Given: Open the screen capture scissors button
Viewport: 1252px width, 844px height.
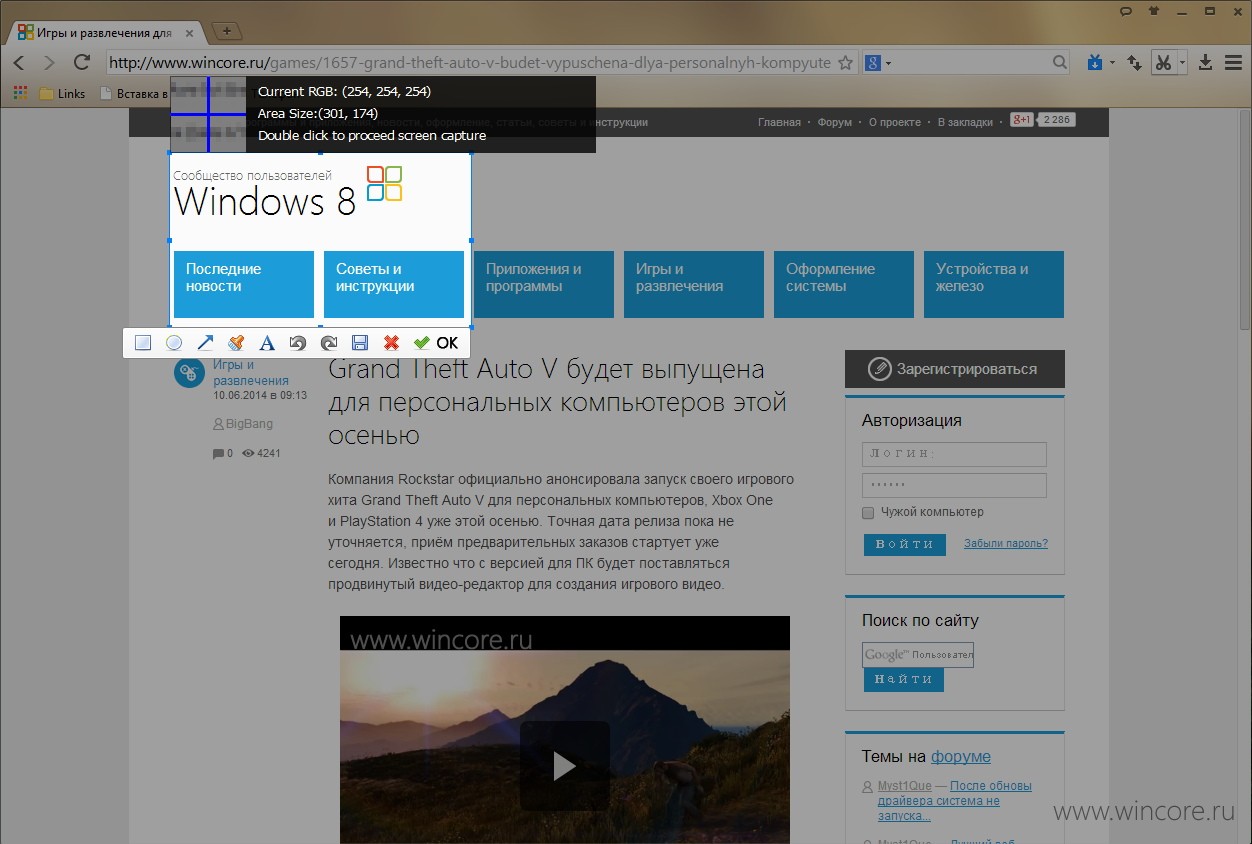Looking at the screenshot, I should (1162, 63).
